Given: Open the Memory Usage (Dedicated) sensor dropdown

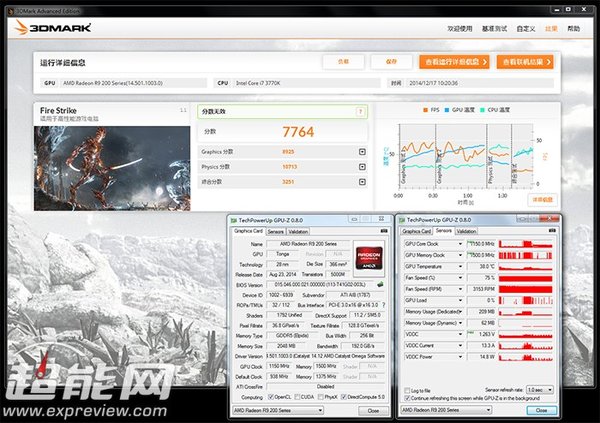Looking at the screenshot, I should 460,312.
